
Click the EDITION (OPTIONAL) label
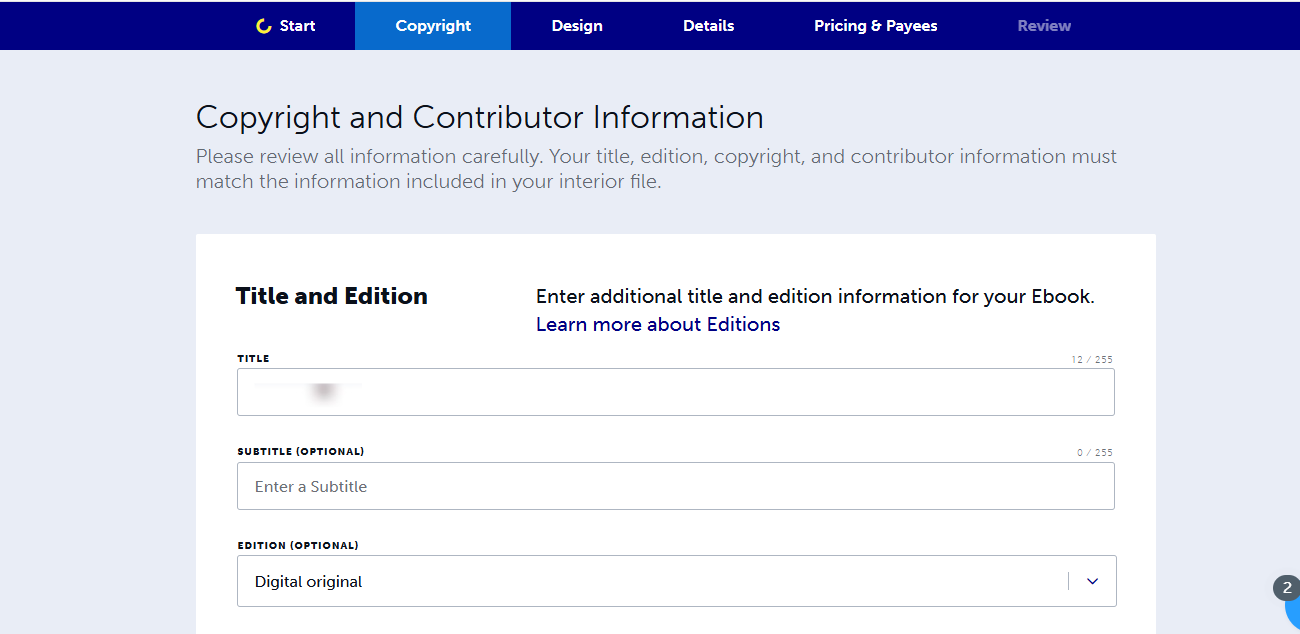tap(297, 545)
